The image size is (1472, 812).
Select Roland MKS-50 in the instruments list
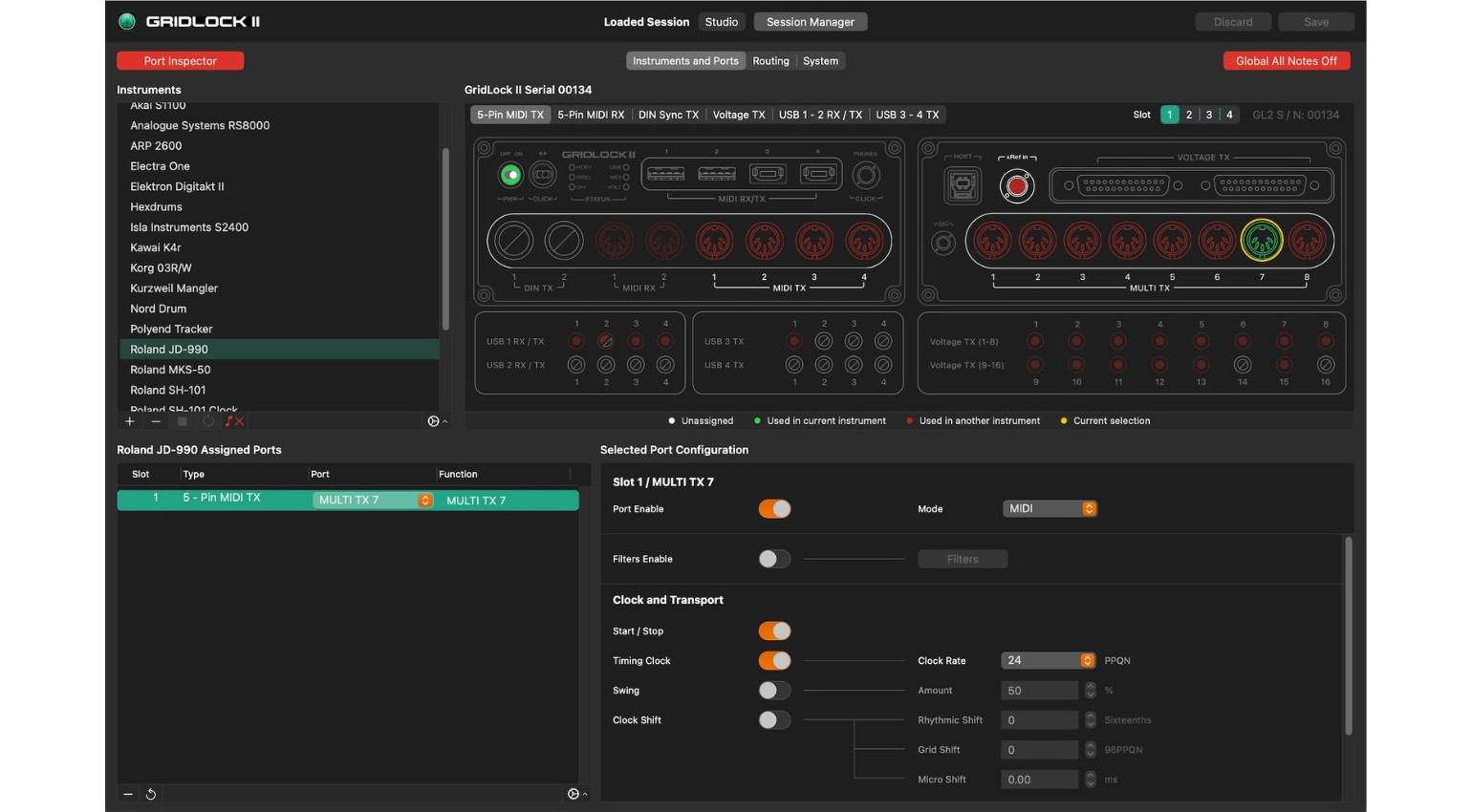tap(170, 370)
